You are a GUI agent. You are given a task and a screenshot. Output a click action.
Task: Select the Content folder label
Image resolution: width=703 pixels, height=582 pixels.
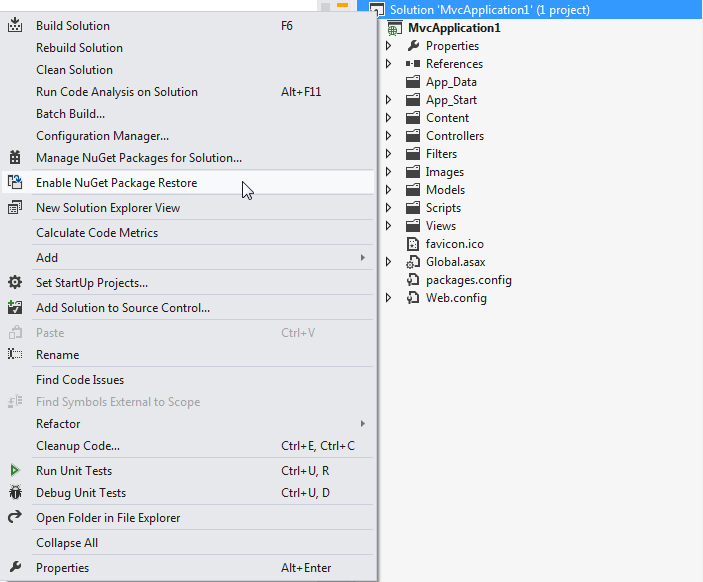click(x=447, y=117)
